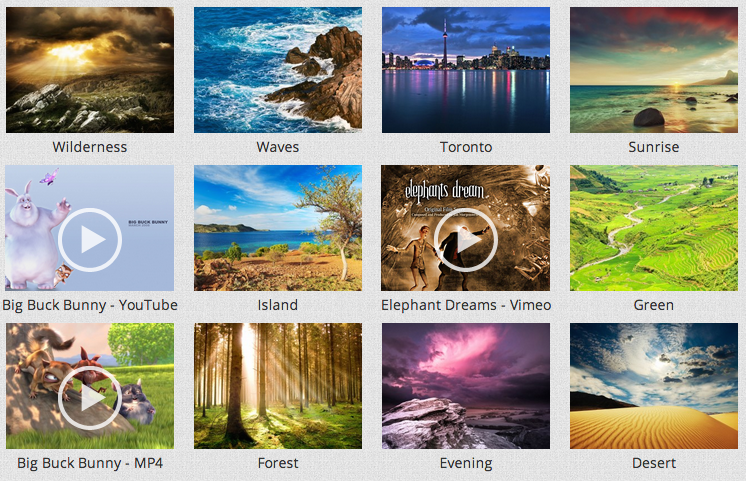Start the Big Buck Bunny MP4 video

(90, 397)
